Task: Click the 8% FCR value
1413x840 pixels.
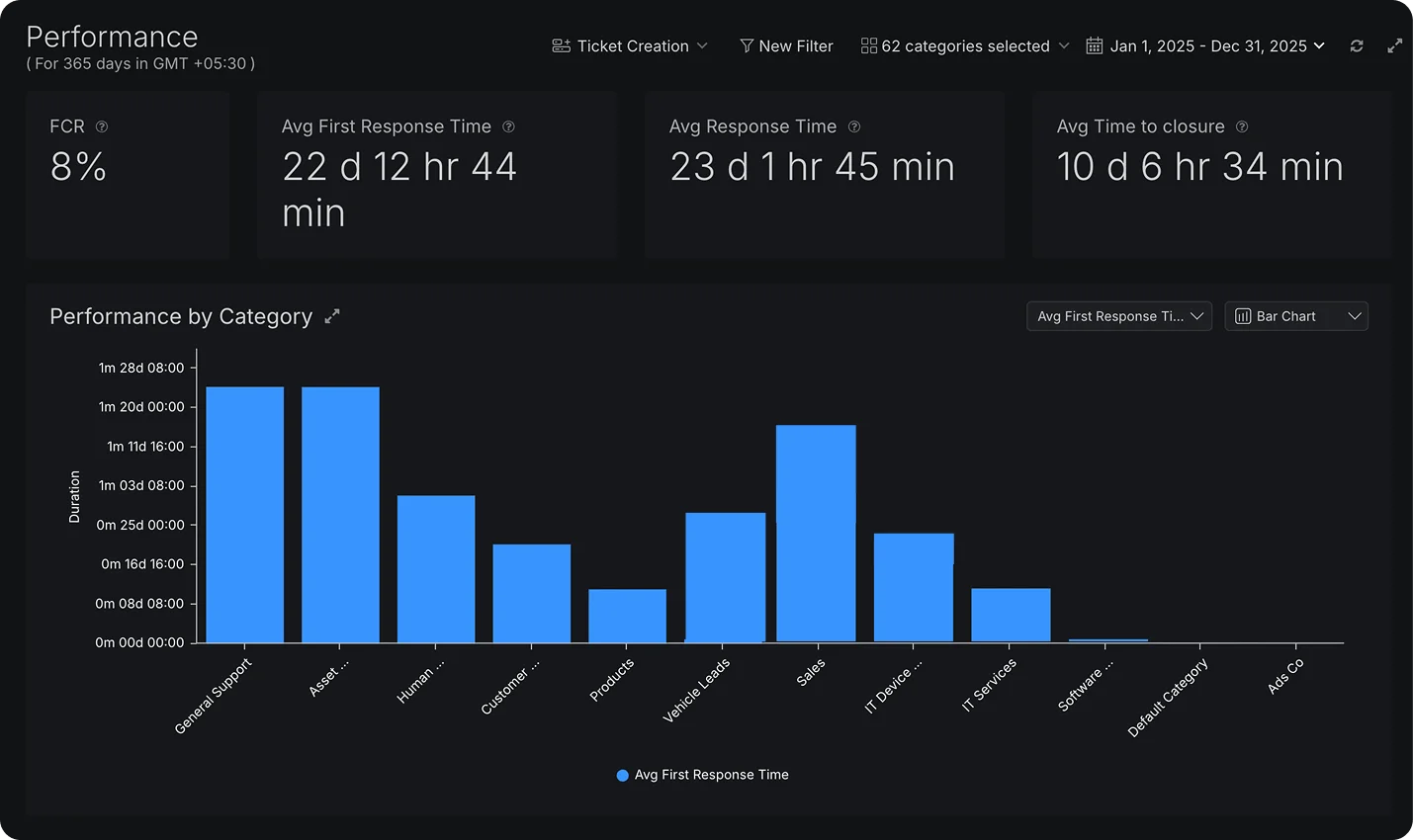Action: pyautogui.click(x=78, y=166)
